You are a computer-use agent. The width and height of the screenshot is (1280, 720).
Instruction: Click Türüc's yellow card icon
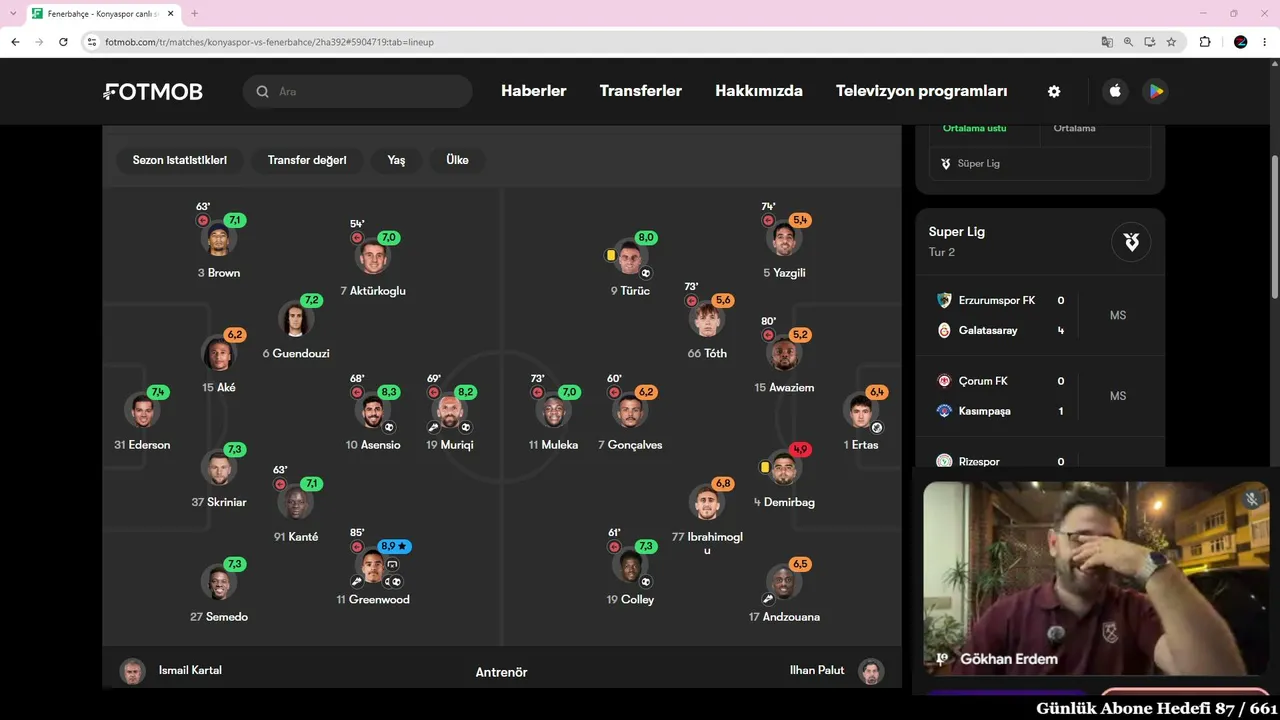610,255
